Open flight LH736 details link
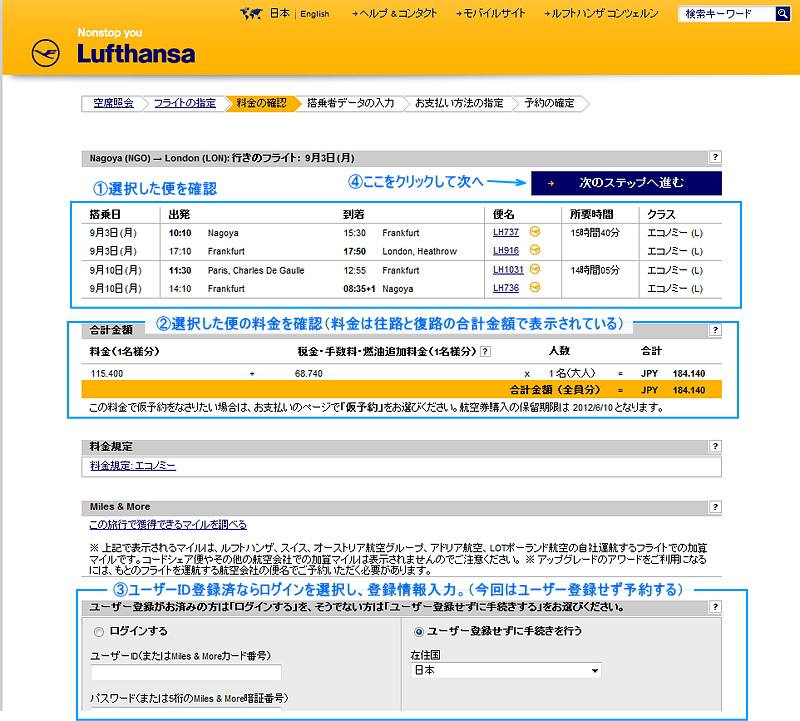800x721 pixels. (506, 288)
